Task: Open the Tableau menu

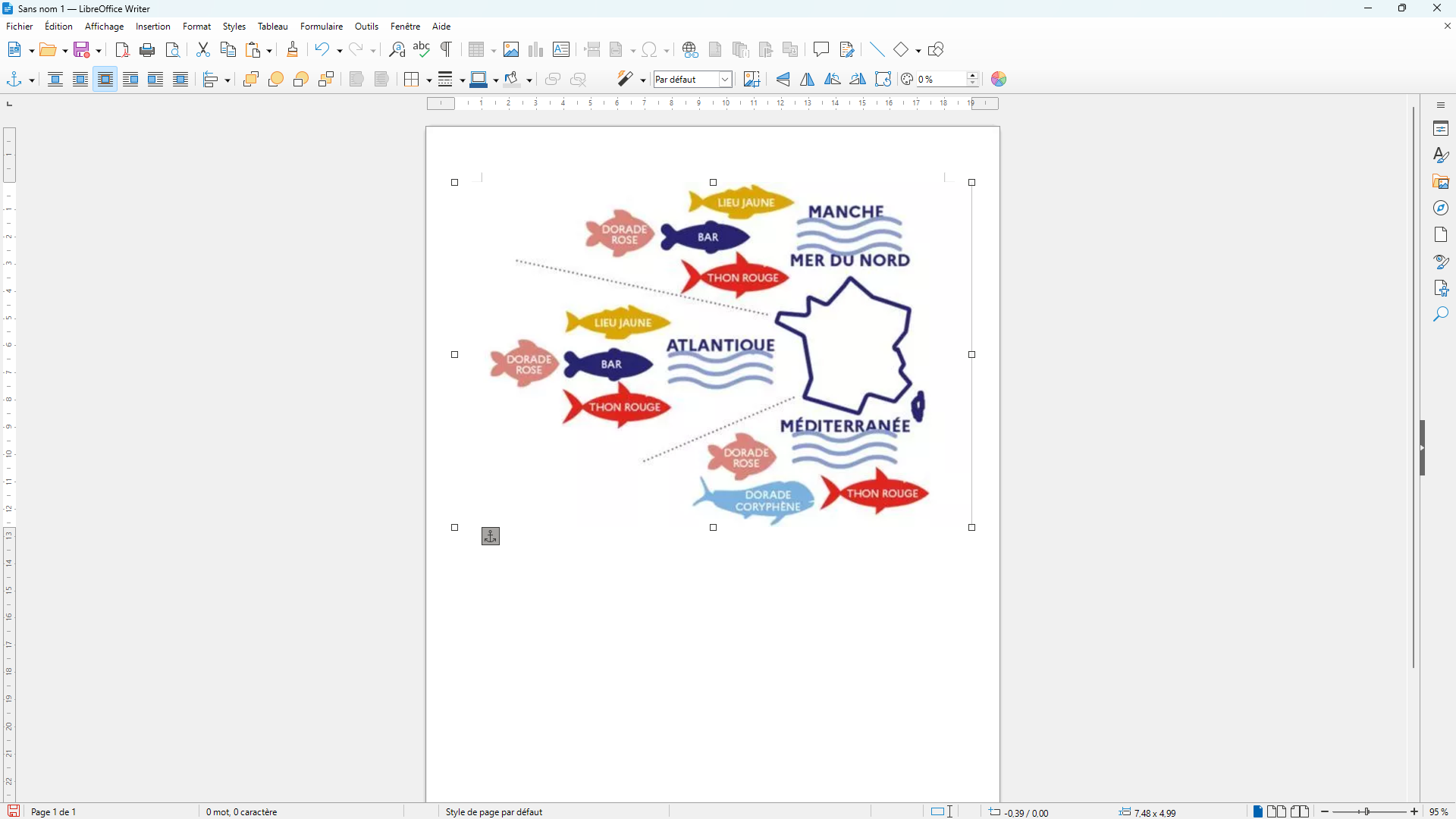Action: pos(272,27)
